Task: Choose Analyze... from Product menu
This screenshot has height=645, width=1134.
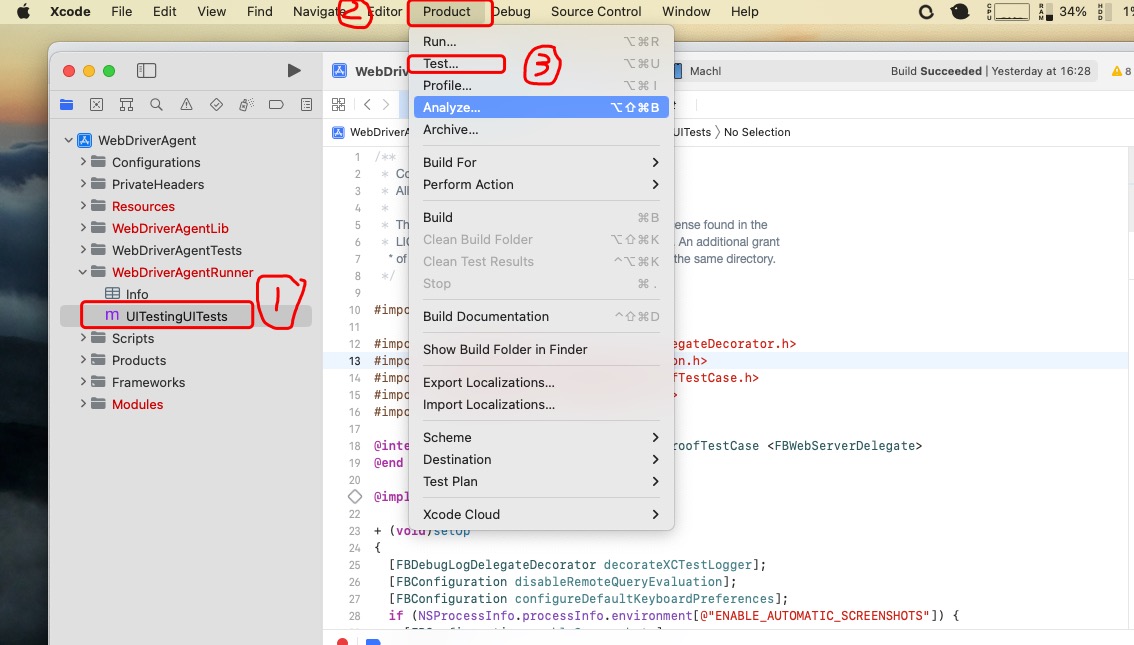Action: click(x=541, y=108)
